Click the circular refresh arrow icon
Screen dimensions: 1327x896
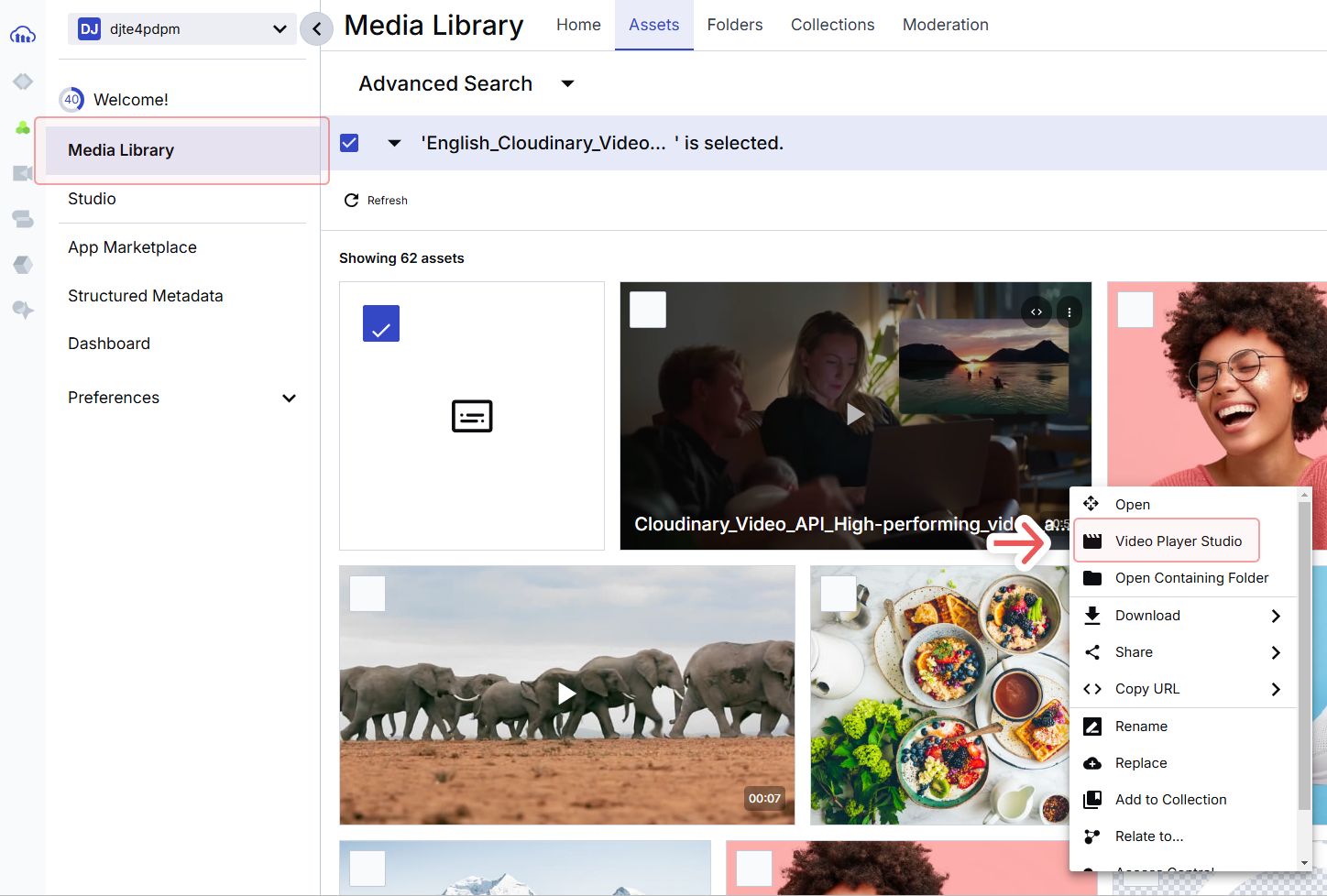(351, 200)
